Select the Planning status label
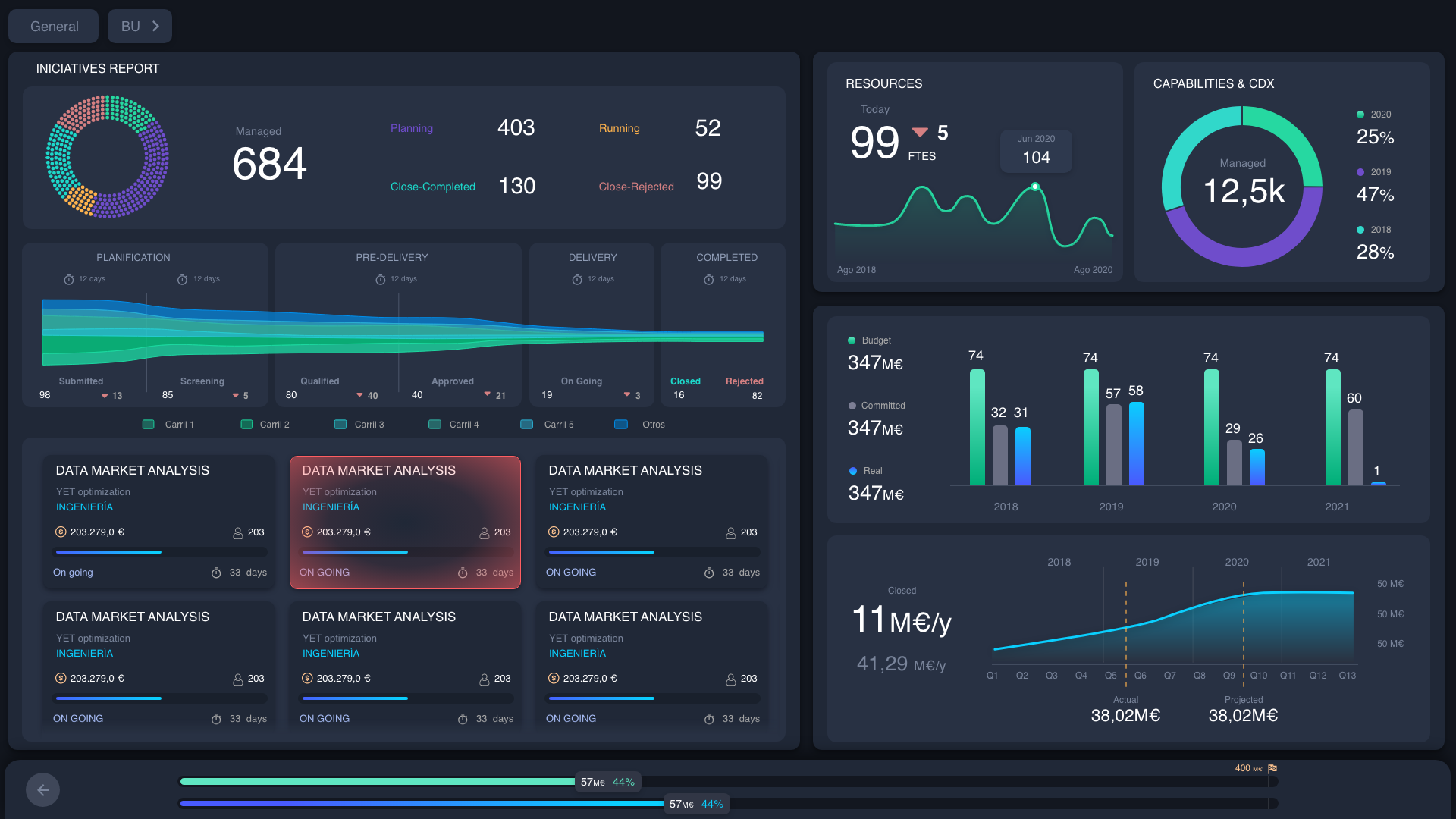This screenshot has height=819, width=1456. click(x=412, y=128)
